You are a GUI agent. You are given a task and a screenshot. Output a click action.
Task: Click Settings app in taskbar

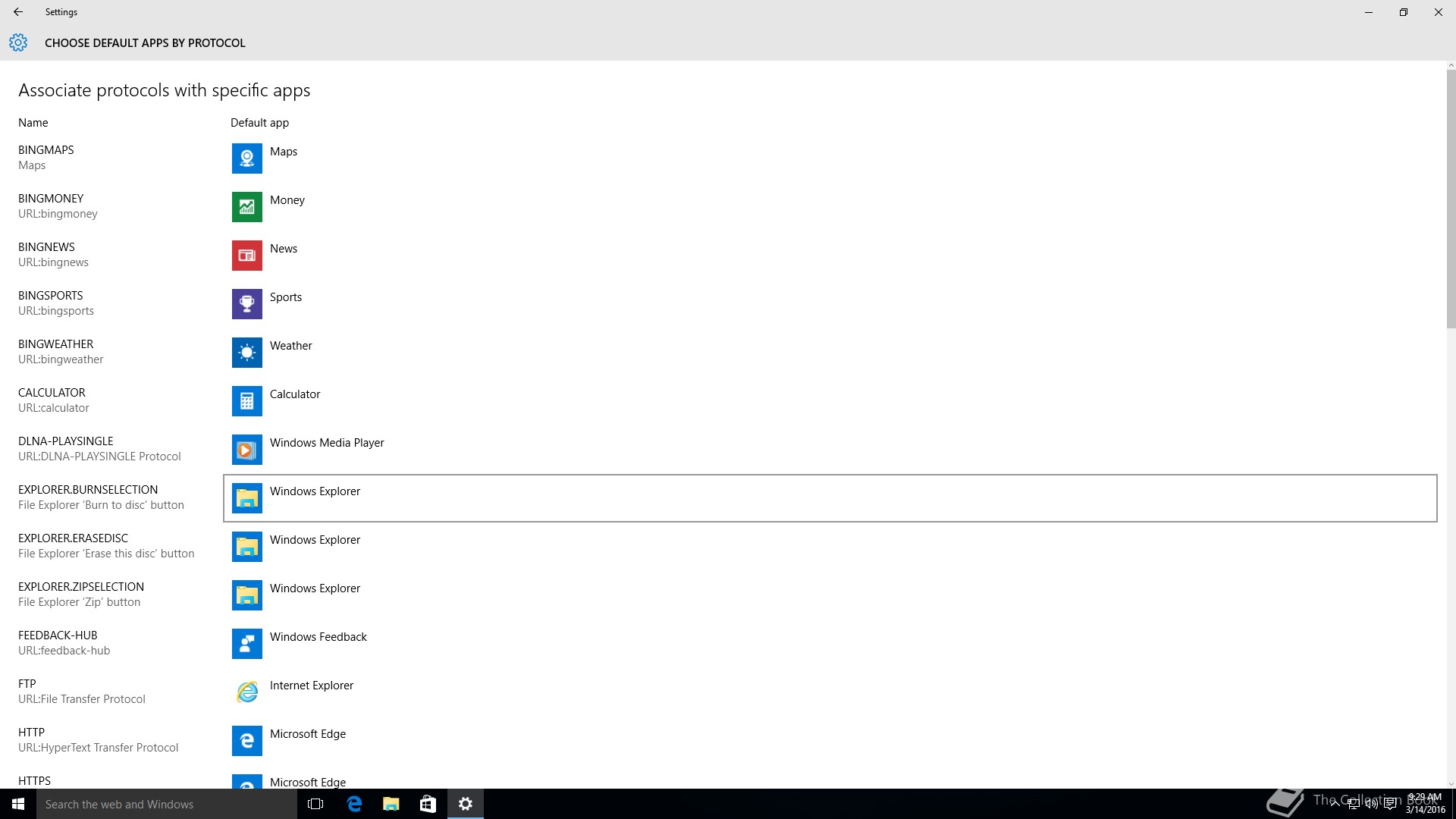pos(466,804)
